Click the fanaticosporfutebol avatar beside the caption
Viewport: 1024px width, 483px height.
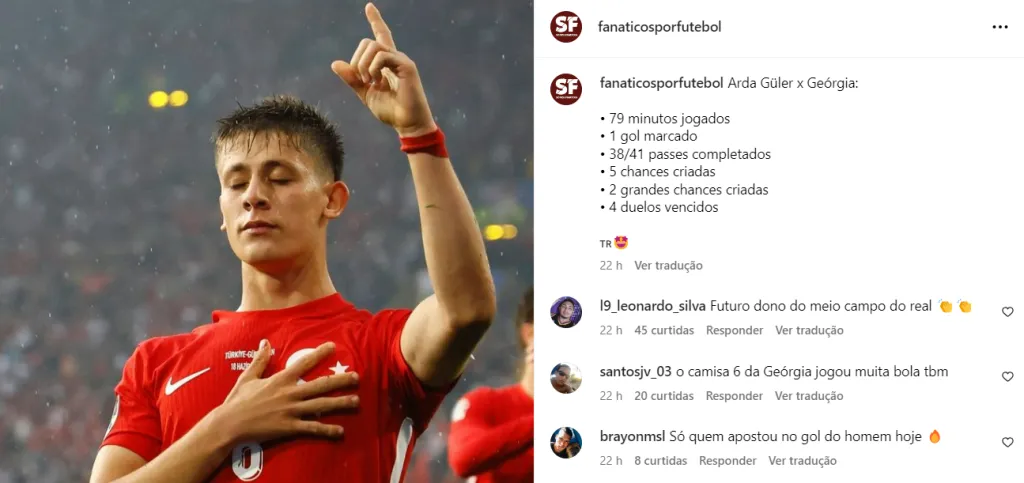tap(566, 89)
